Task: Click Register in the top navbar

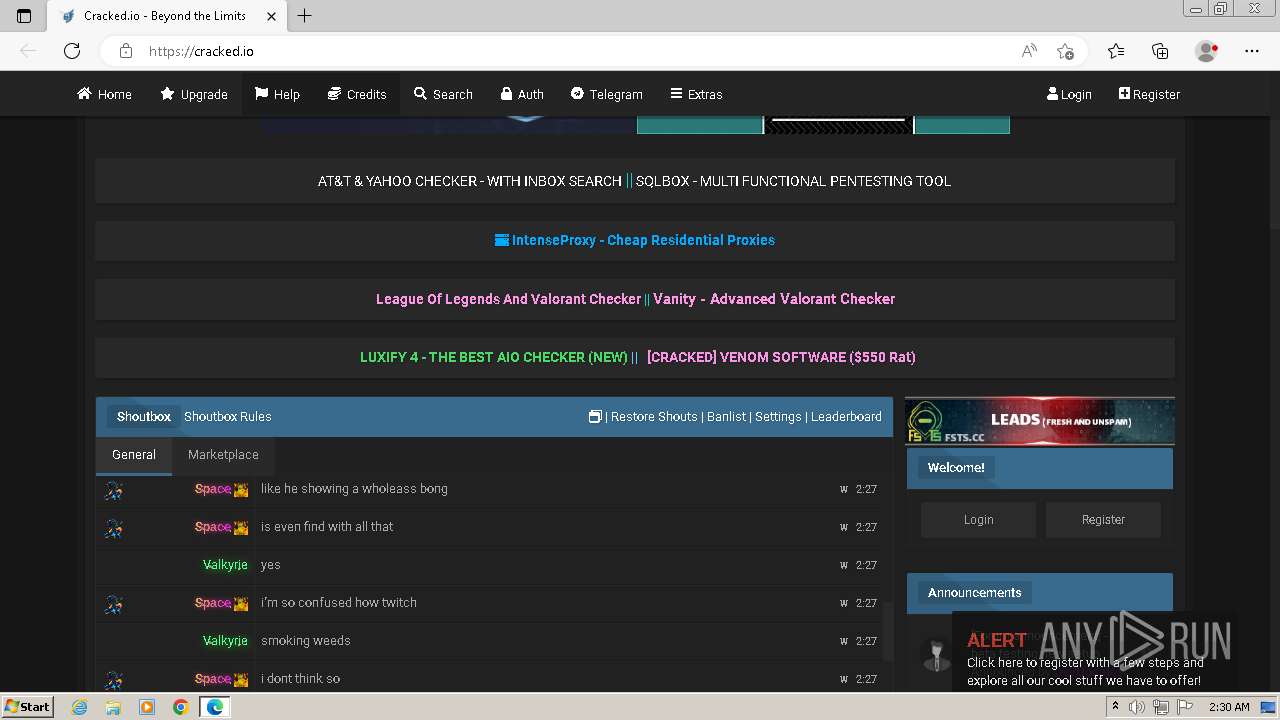Action: 1149,94
